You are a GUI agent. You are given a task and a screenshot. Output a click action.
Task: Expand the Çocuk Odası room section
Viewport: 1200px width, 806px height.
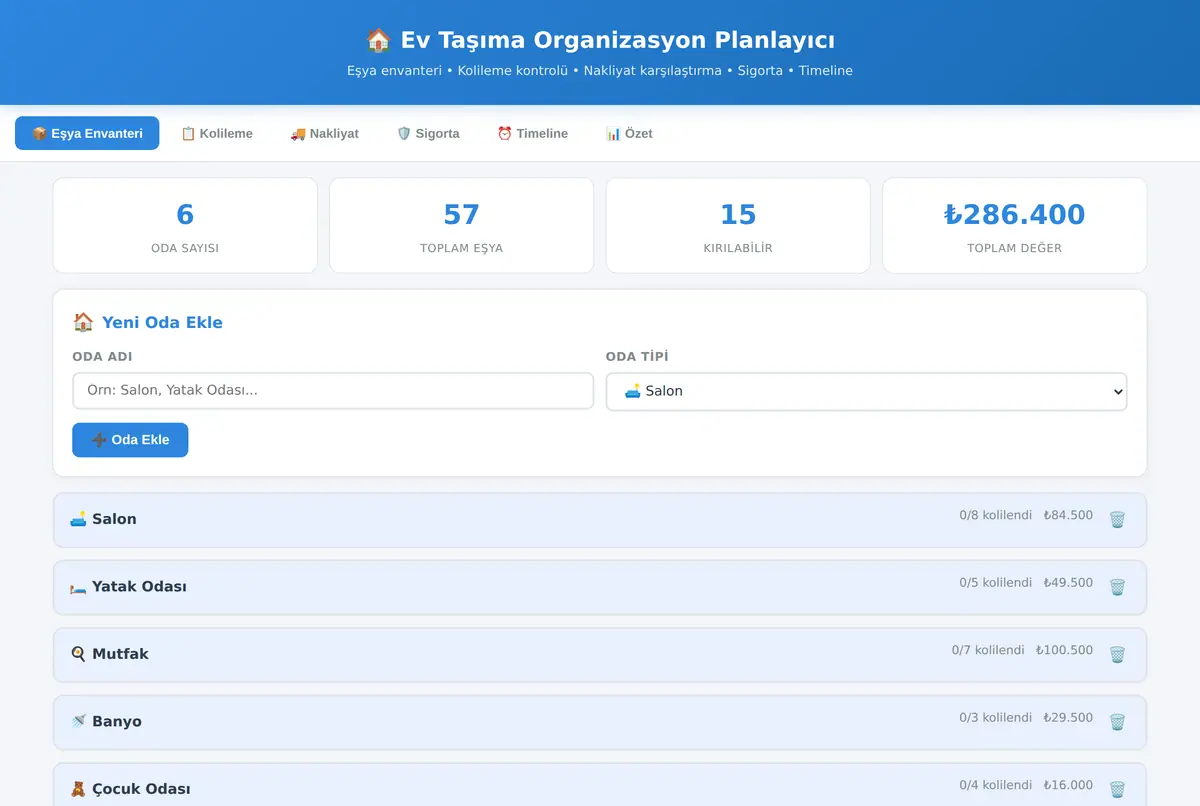pyautogui.click(x=600, y=785)
